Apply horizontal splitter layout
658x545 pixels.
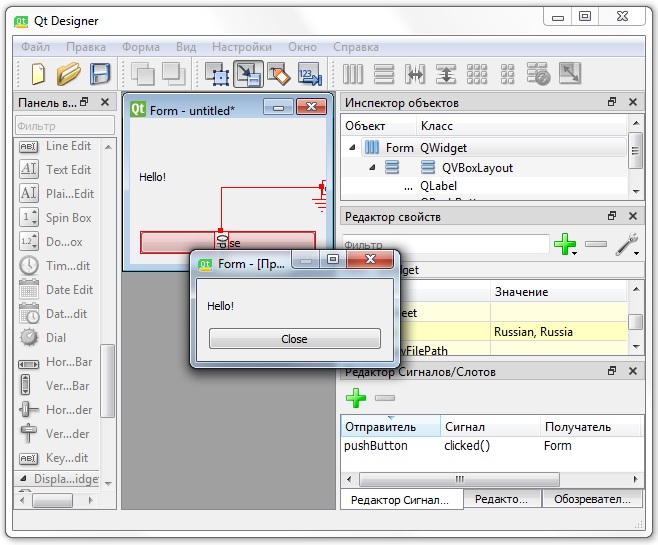click(x=415, y=74)
